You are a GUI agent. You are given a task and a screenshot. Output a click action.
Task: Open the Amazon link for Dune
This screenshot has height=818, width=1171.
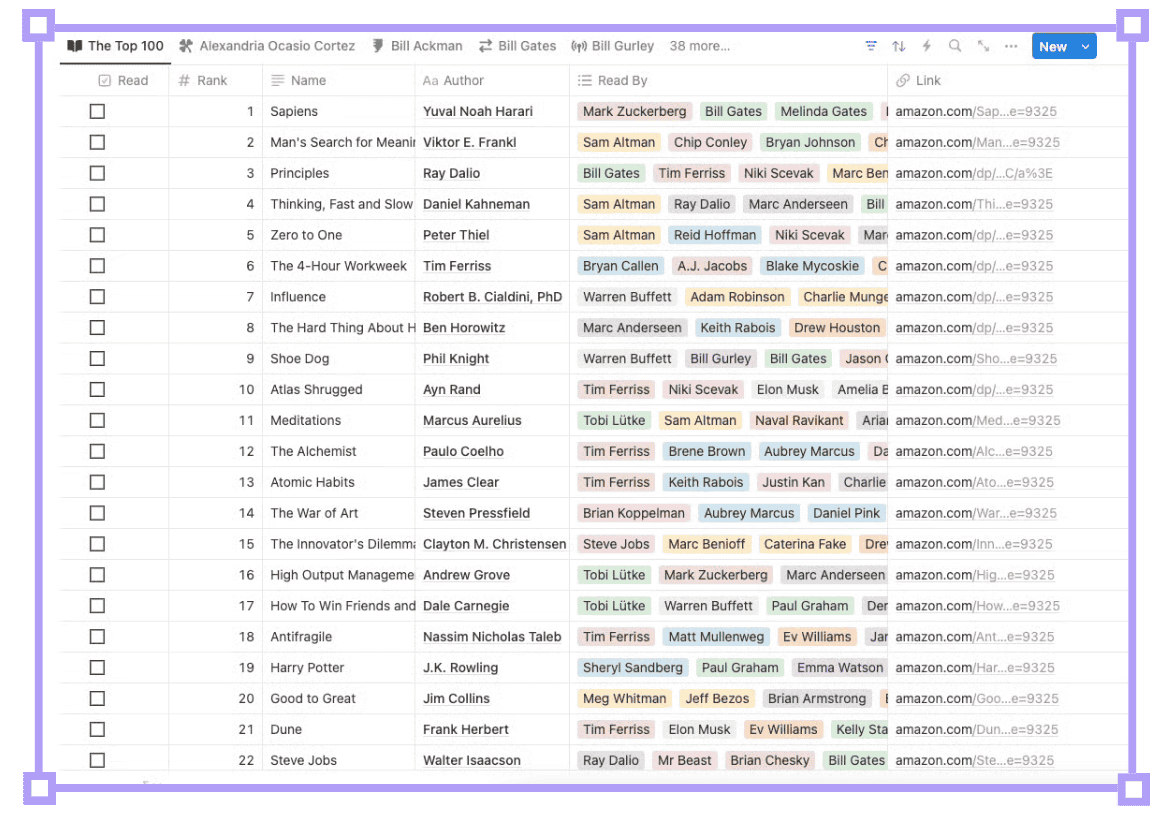[977, 730]
